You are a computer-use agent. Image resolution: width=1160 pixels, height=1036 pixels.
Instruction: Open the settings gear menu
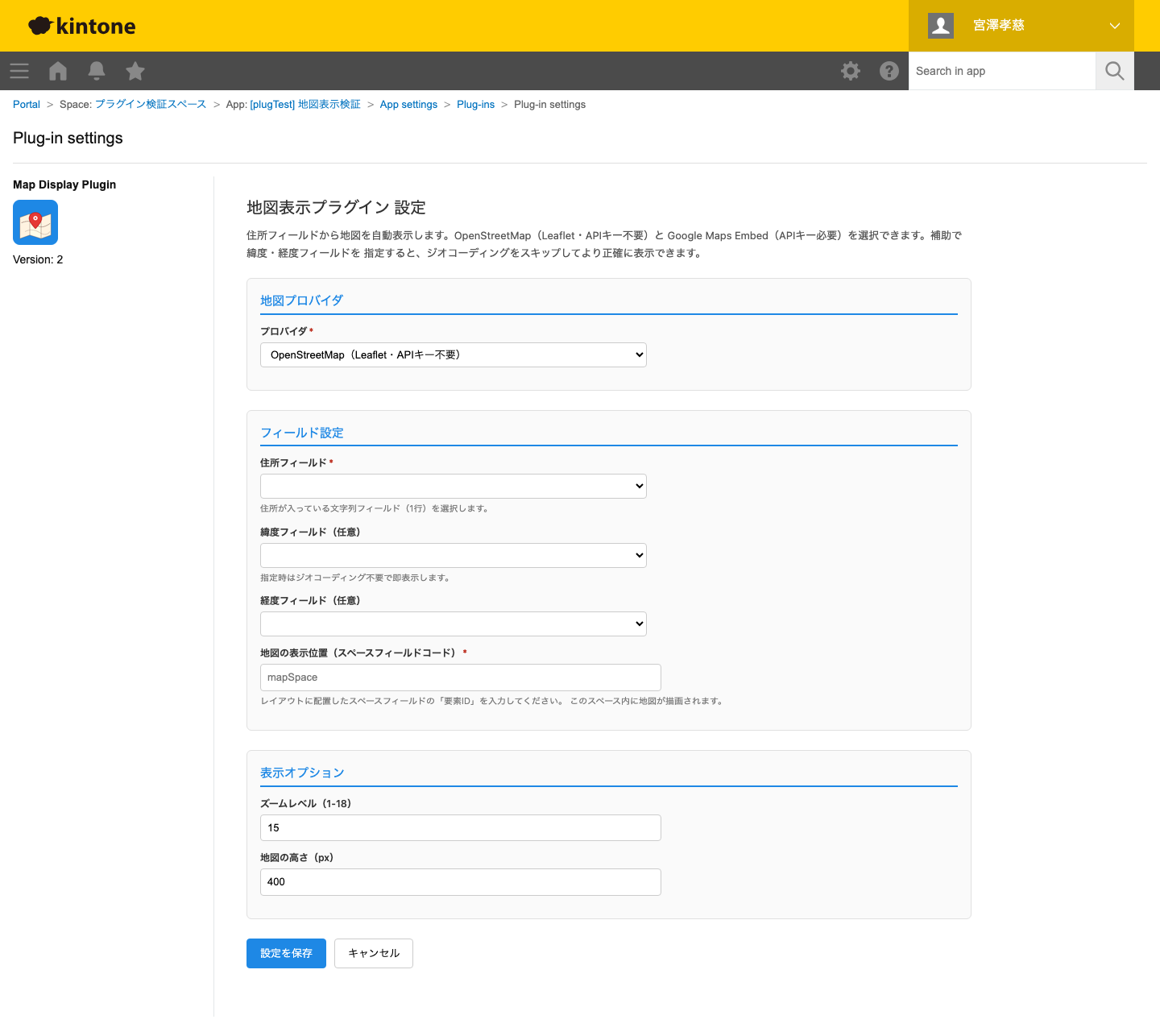click(851, 71)
